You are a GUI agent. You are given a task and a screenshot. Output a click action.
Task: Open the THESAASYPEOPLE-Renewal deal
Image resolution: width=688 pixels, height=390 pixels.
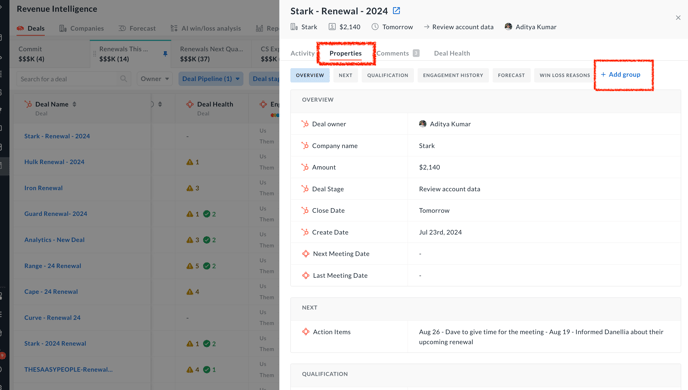point(68,369)
